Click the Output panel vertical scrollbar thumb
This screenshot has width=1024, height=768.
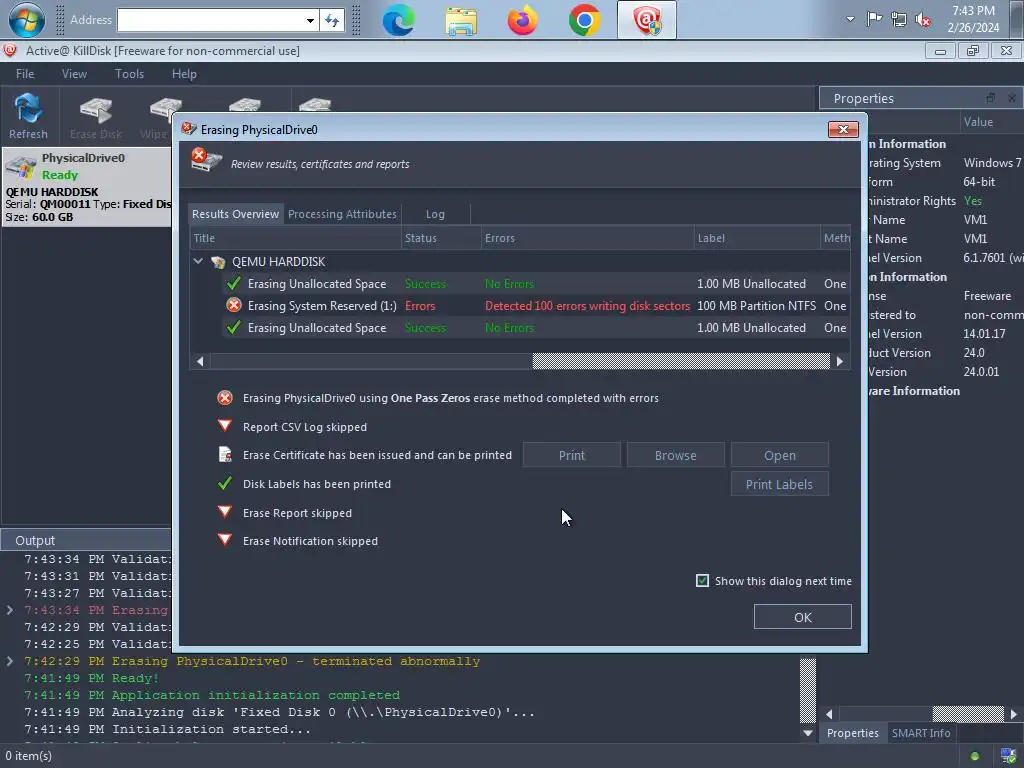[x=808, y=690]
